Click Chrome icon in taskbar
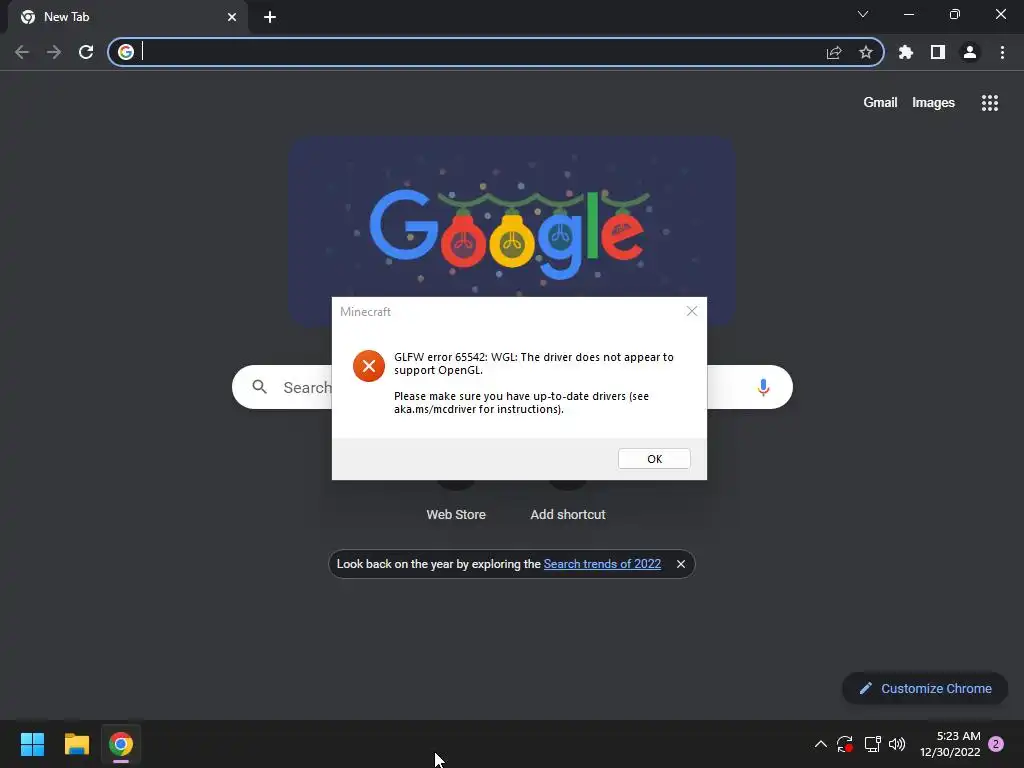 [x=121, y=744]
